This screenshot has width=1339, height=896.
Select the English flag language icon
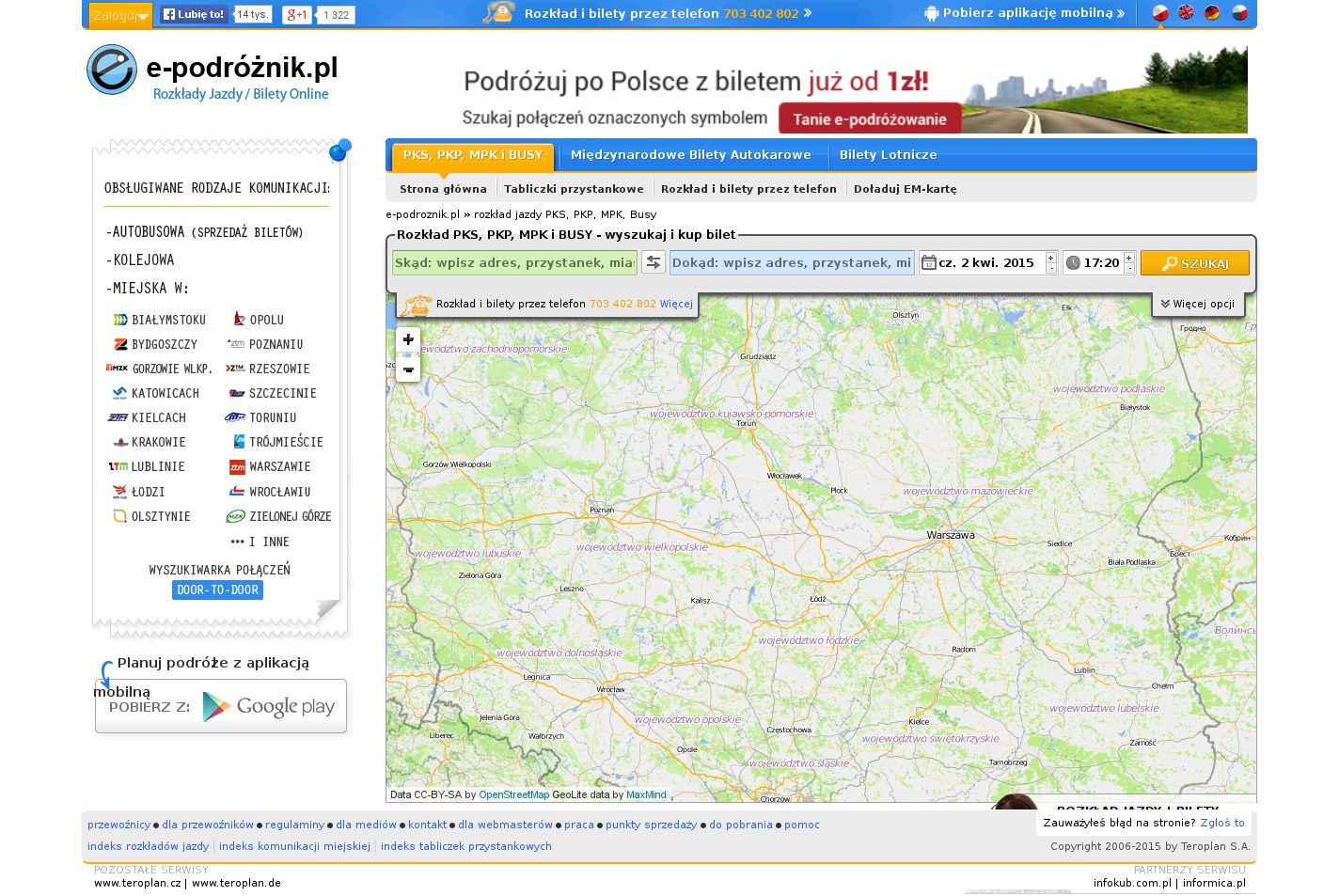click(x=1186, y=13)
